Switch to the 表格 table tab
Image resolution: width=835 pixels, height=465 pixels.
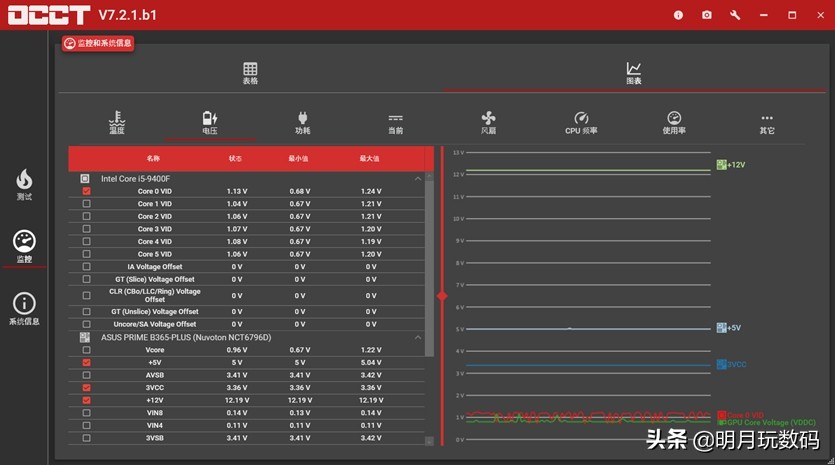tap(250, 74)
